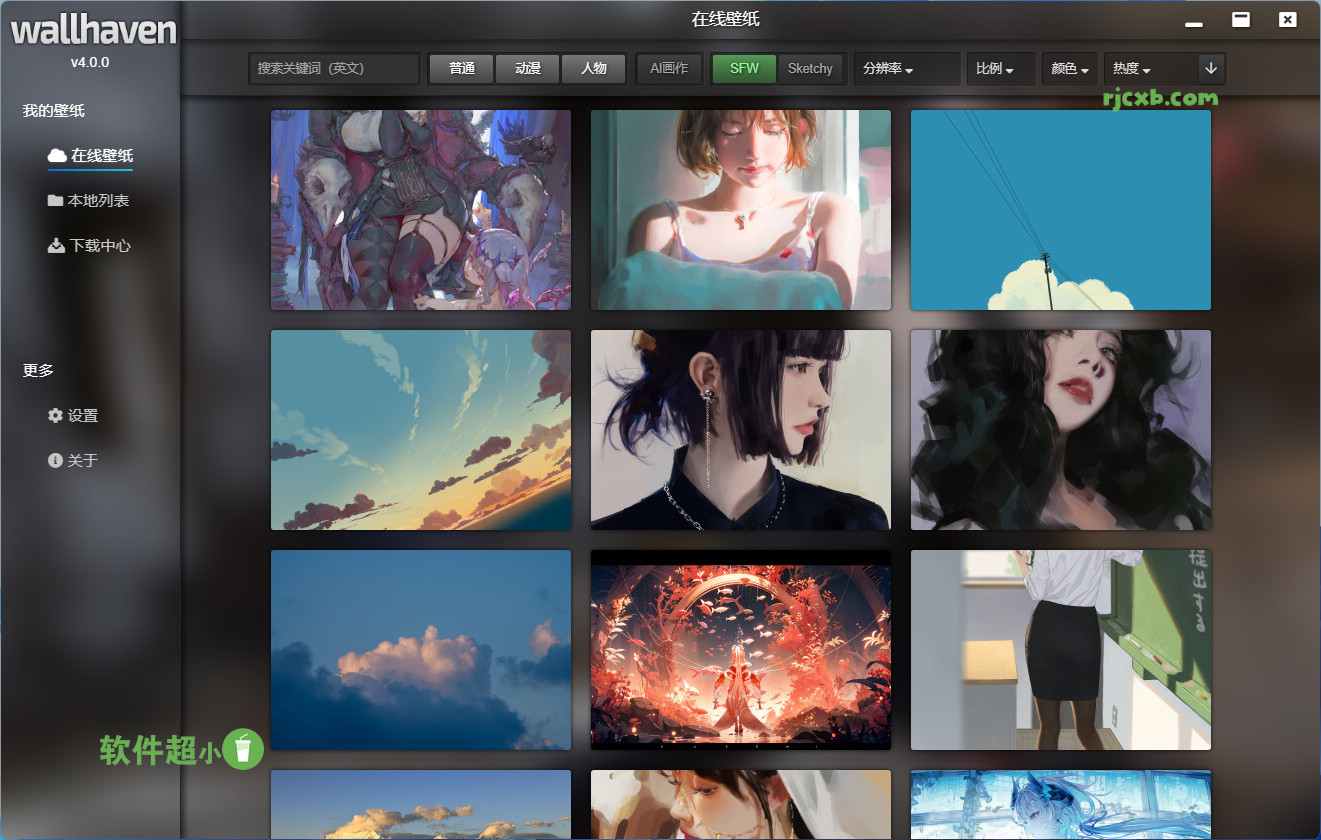Toggle sort order with the down arrow
Viewport: 1321px width, 840px height.
tap(1211, 68)
